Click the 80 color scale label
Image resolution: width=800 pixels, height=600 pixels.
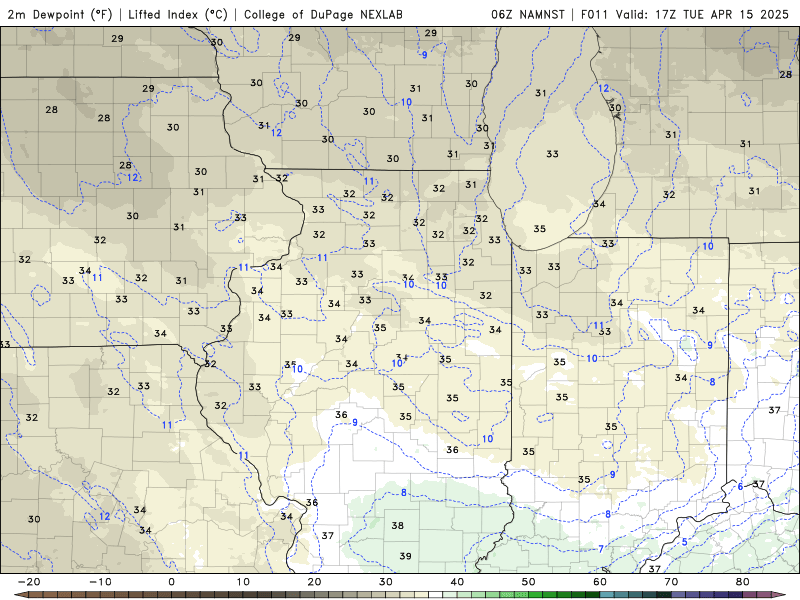pyautogui.click(x=743, y=582)
